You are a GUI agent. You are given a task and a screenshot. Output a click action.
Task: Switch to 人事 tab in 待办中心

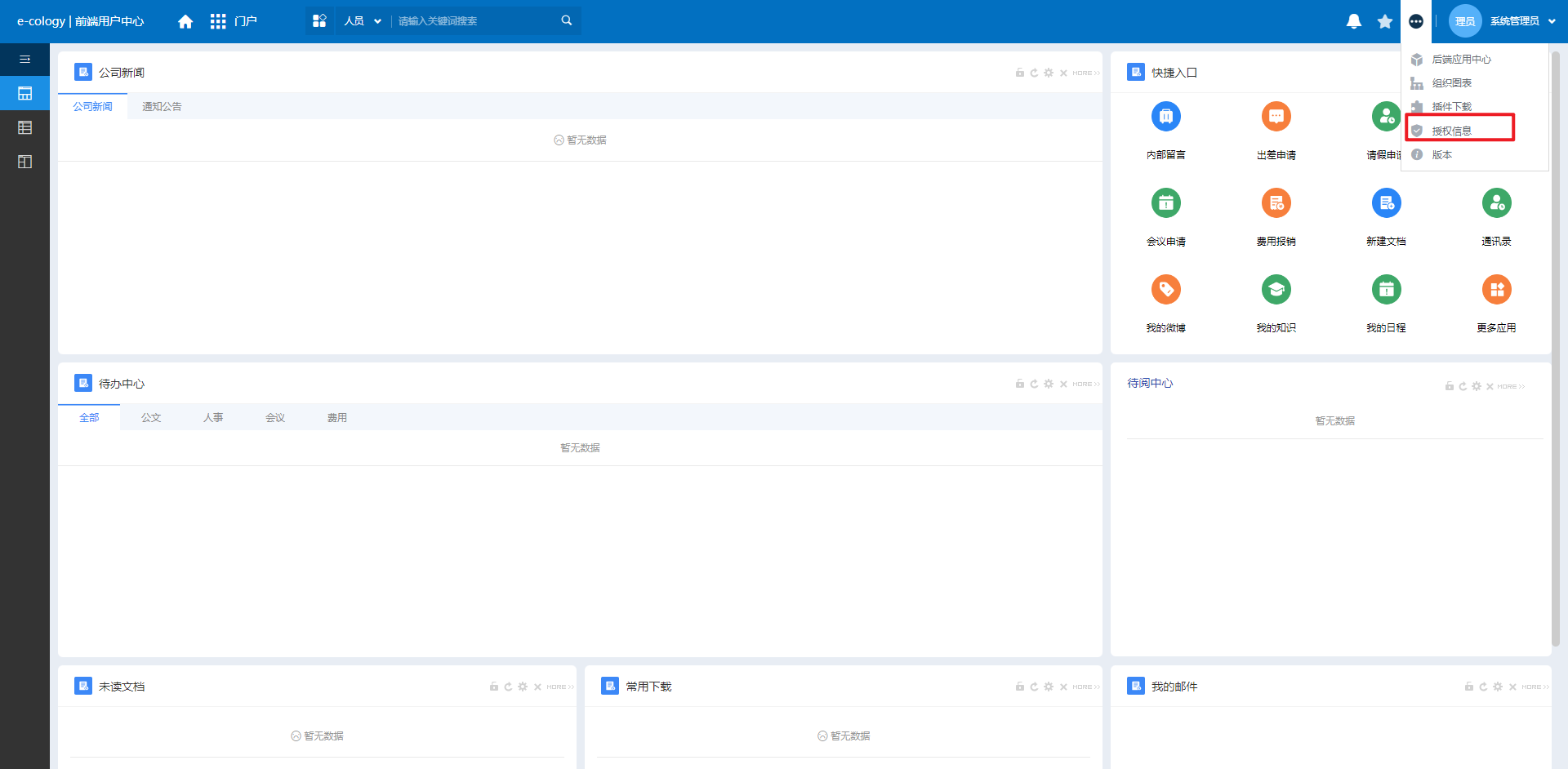click(x=213, y=418)
